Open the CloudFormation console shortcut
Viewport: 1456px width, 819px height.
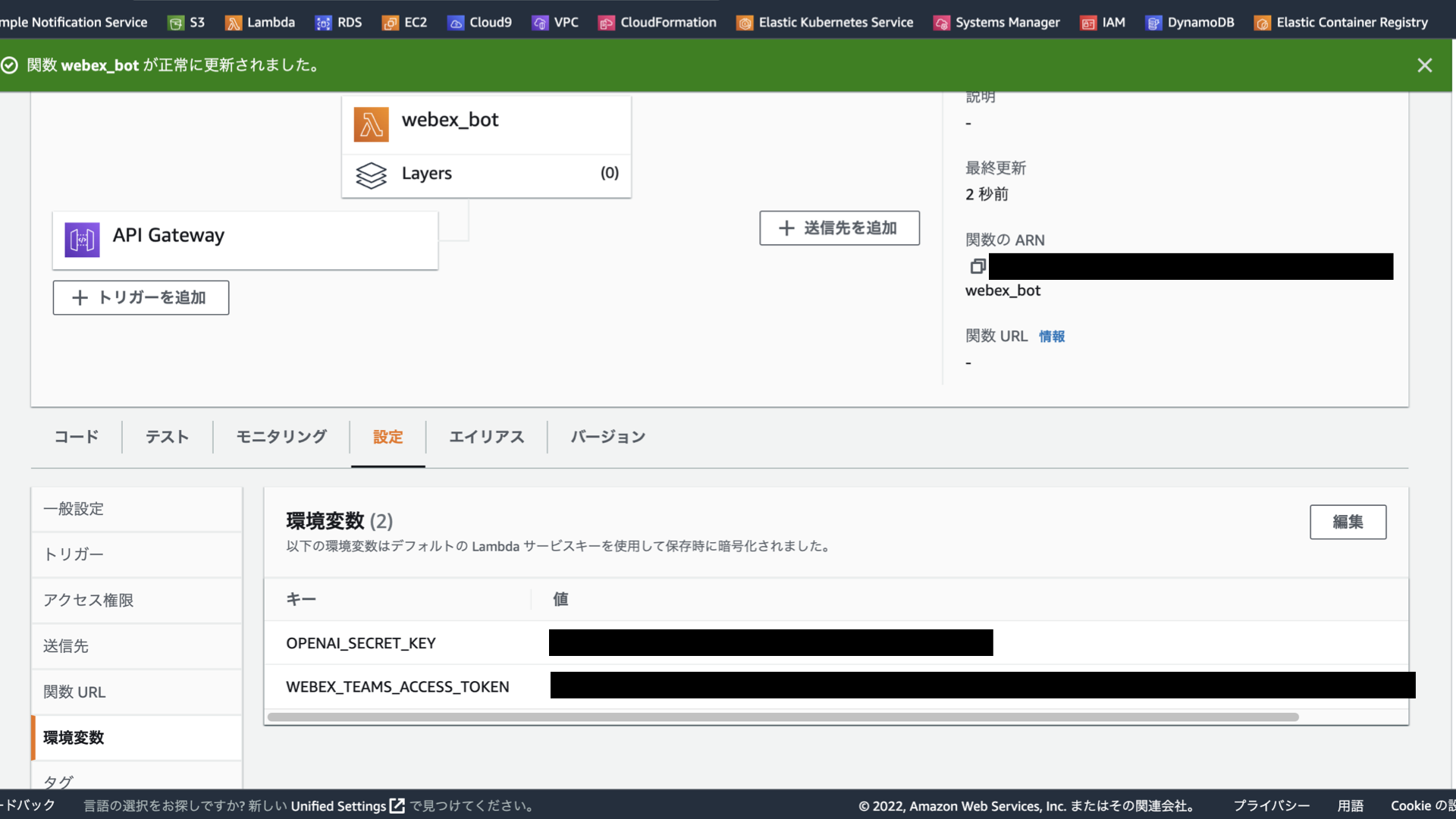(657, 22)
